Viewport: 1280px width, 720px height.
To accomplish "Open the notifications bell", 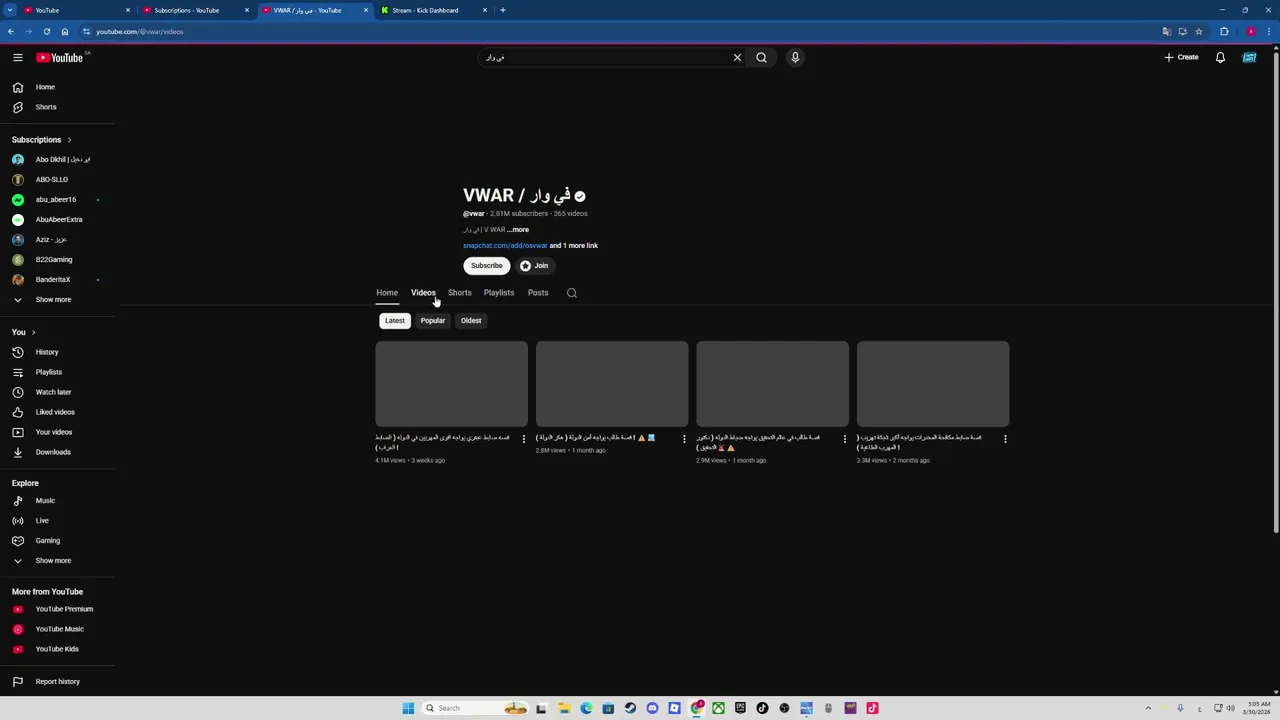I will click(x=1220, y=57).
